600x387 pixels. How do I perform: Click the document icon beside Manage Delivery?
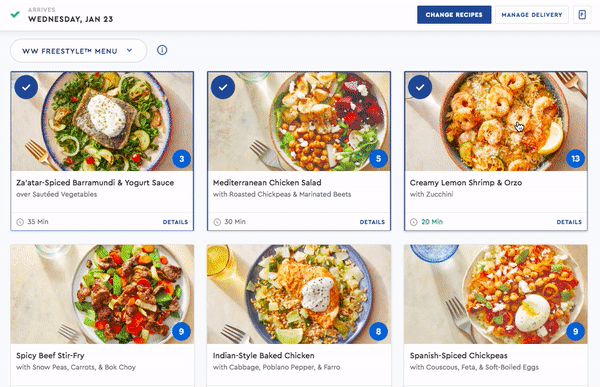582,15
